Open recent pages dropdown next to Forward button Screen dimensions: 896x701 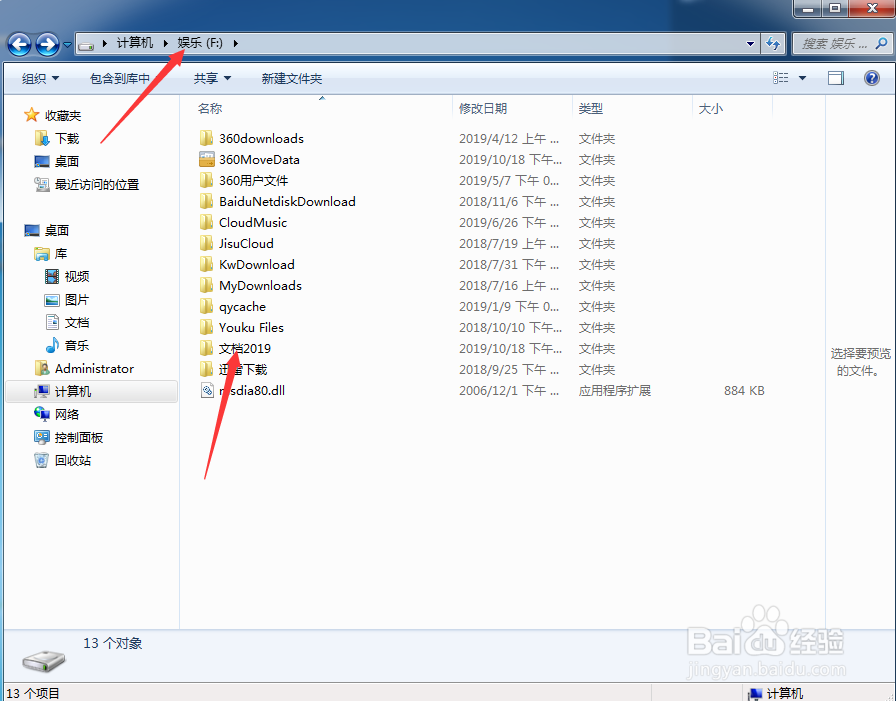tap(67, 44)
